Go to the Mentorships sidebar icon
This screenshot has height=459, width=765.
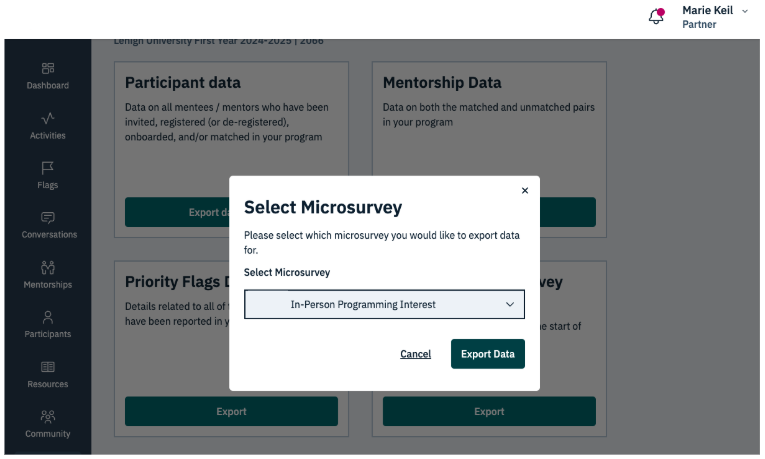48,267
